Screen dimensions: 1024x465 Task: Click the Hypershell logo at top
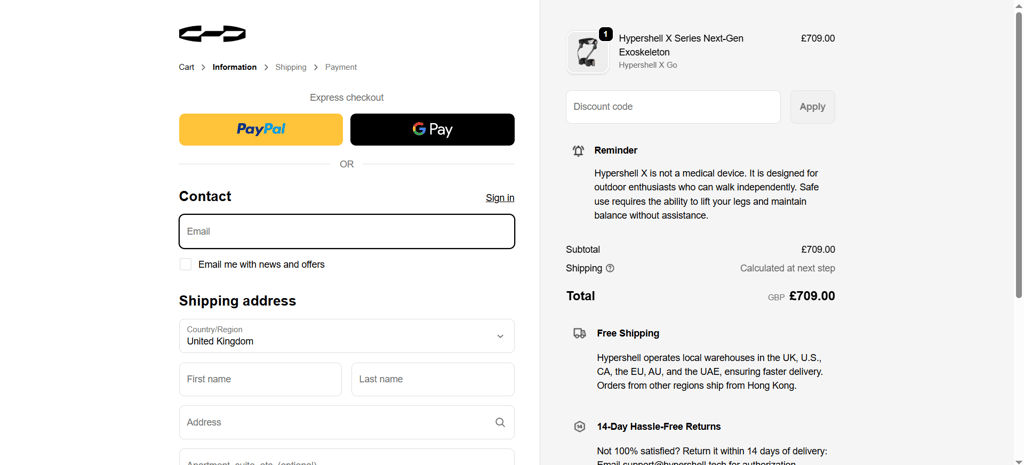pos(212,33)
